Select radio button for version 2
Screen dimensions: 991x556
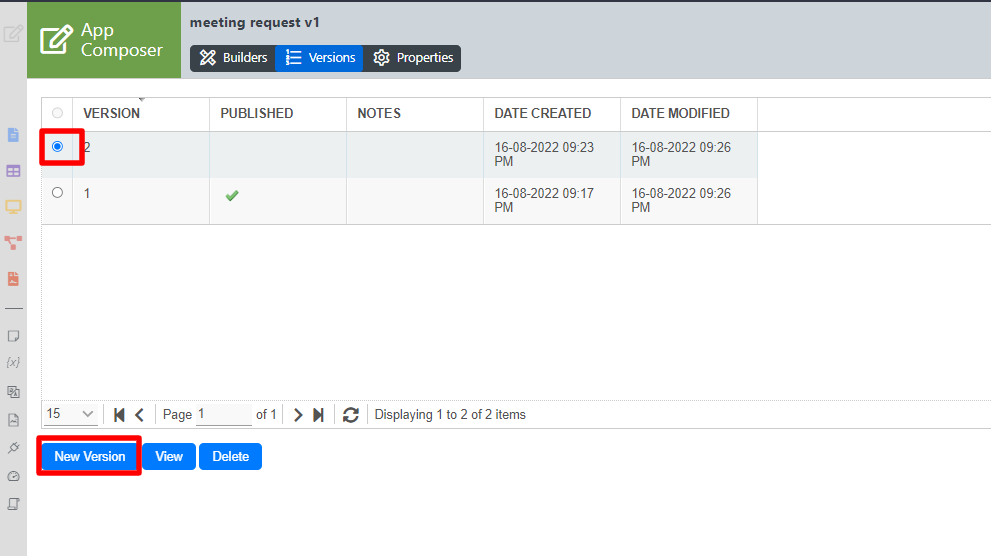click(x=58, y=147)
